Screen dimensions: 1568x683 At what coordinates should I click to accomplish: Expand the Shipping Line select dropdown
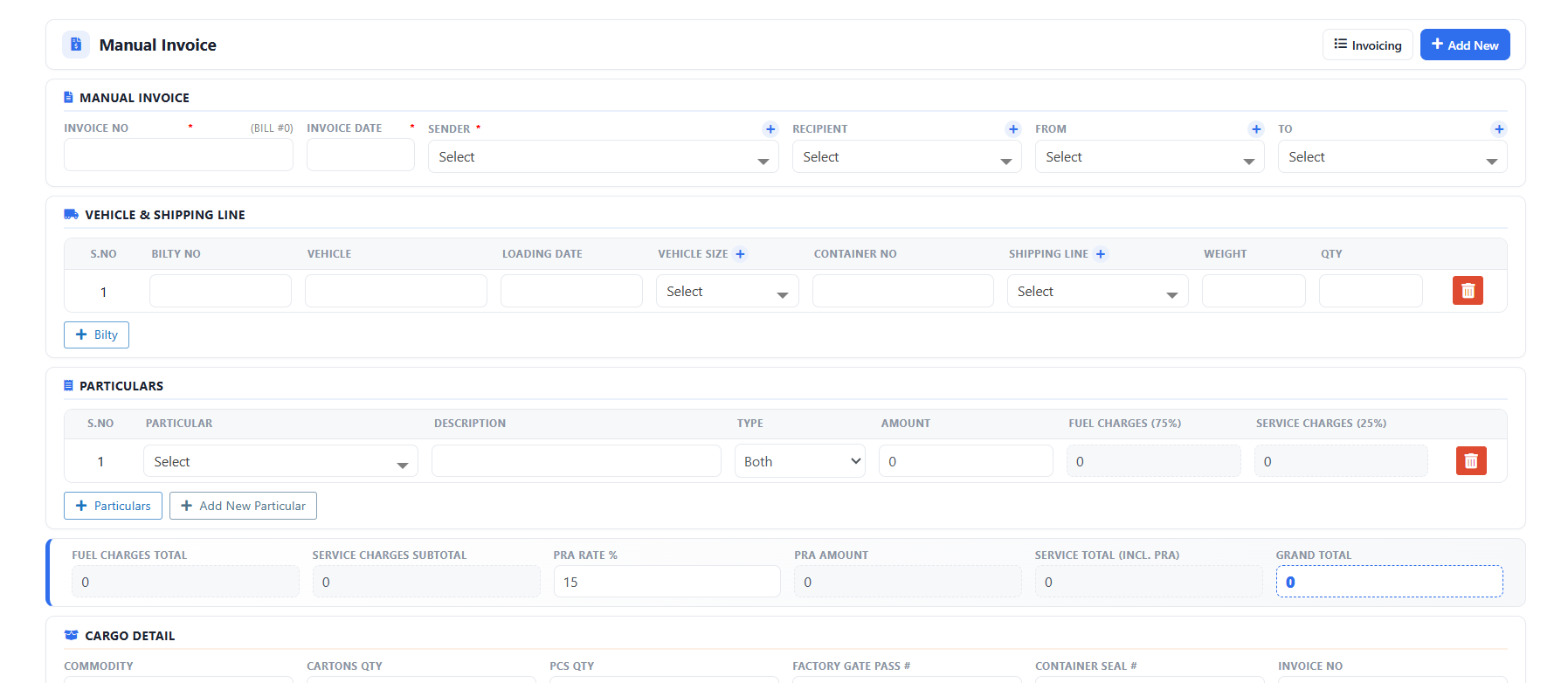(x=1097, y=292)
